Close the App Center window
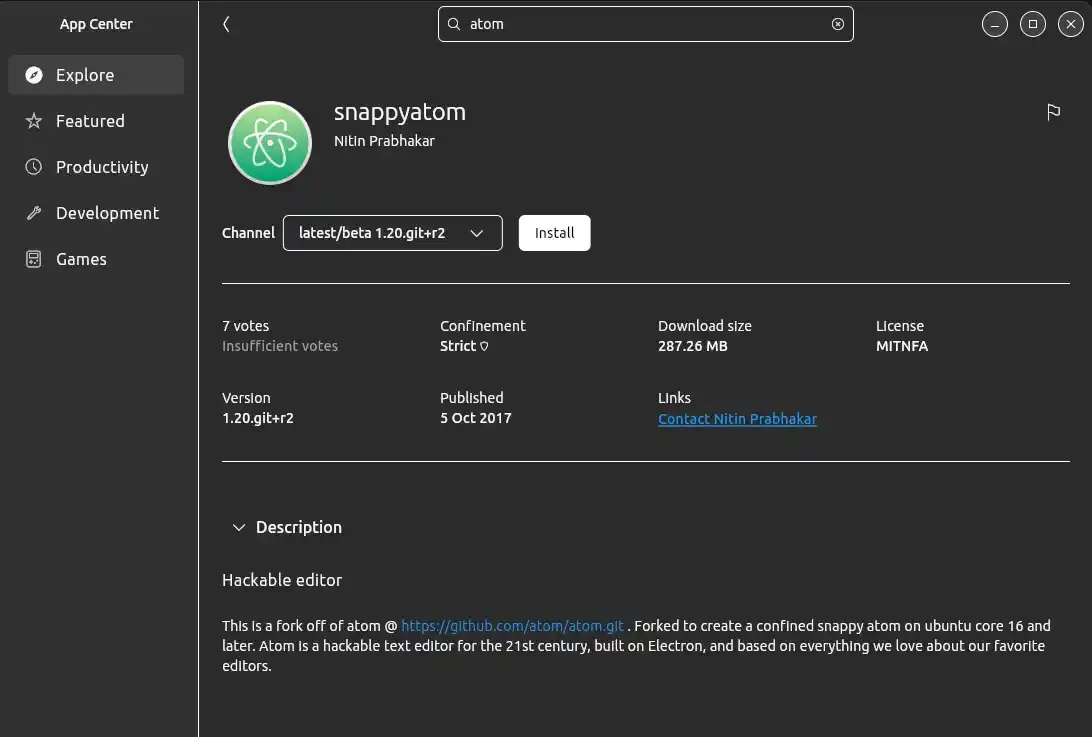 click(x=1070, y=24)
